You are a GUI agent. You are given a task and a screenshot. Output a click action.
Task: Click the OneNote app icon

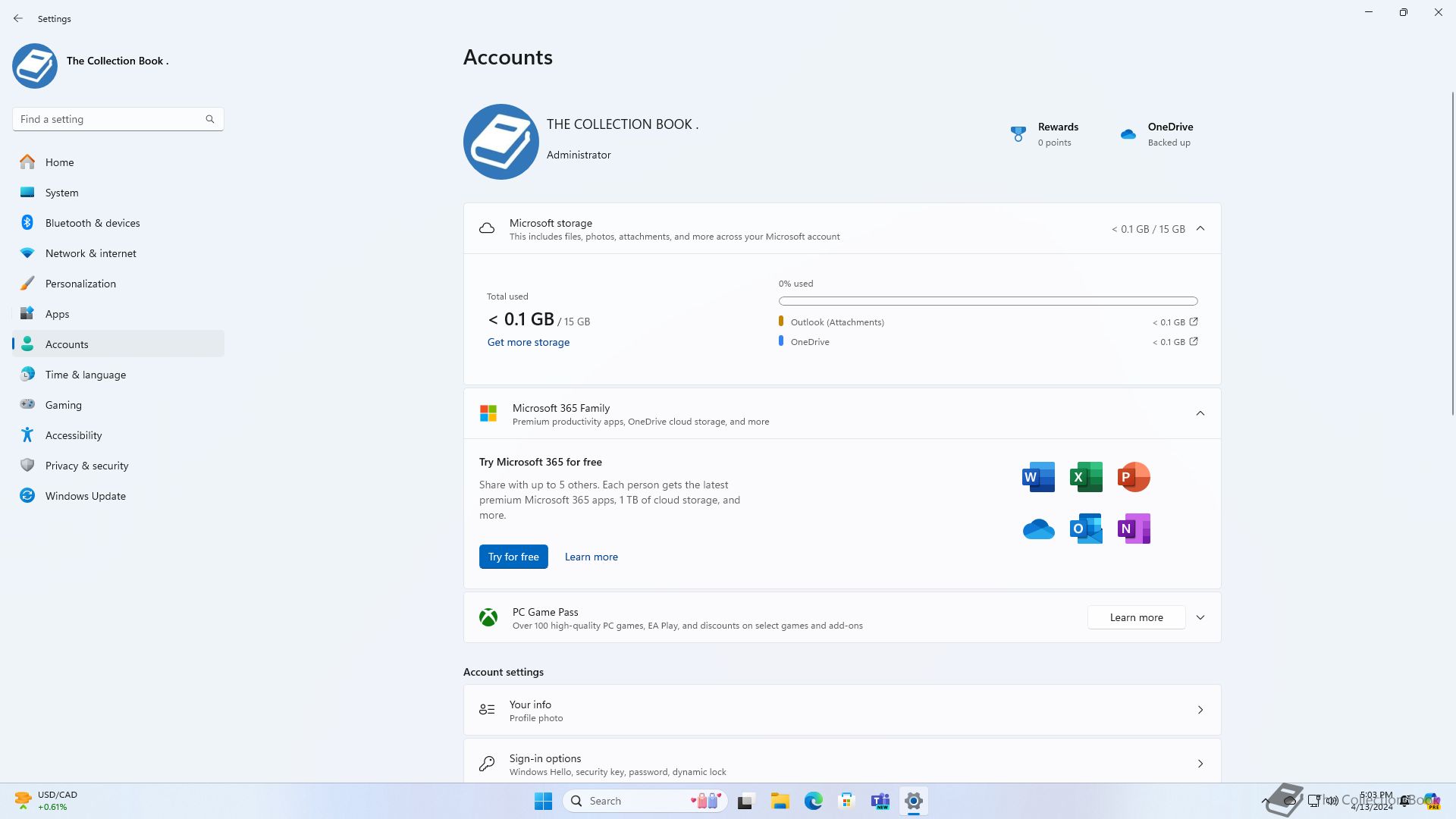point(1134,529)
